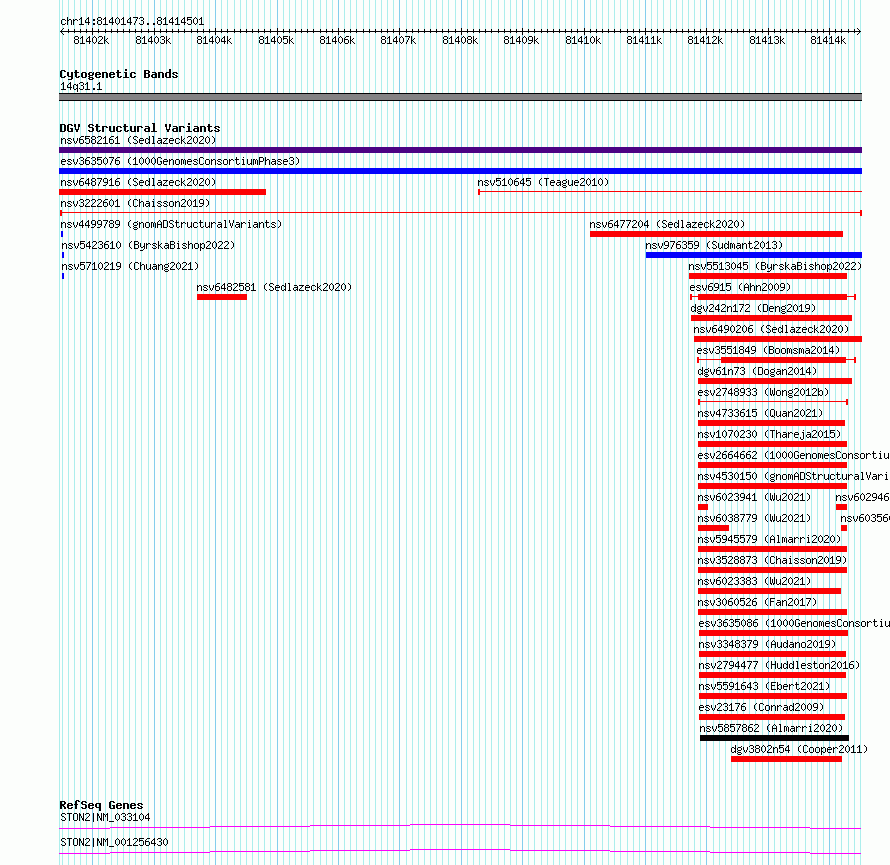890x865 pixels.
Task: Open the nsv976359 (Sudmant2013) variant
Action: point(714,245)
